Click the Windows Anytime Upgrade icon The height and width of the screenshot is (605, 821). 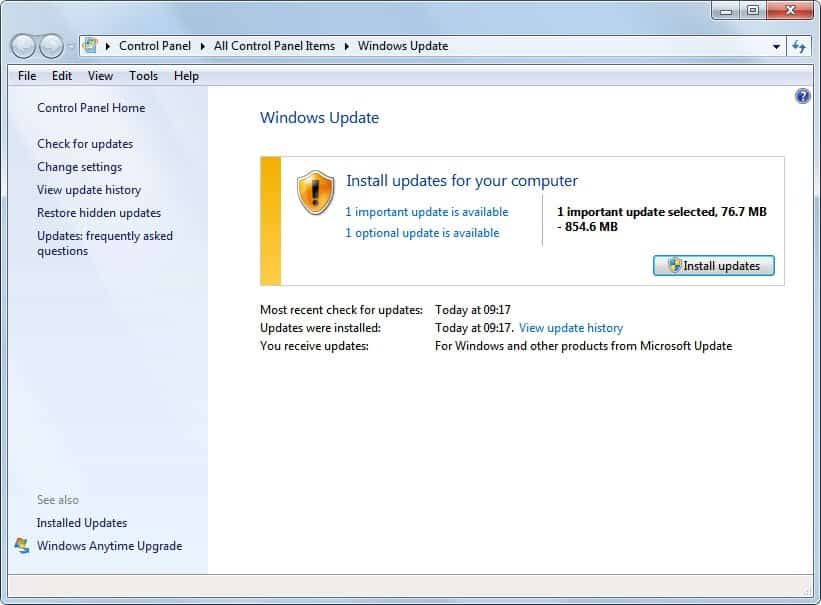pyautogui.click(x=24, y=546)
